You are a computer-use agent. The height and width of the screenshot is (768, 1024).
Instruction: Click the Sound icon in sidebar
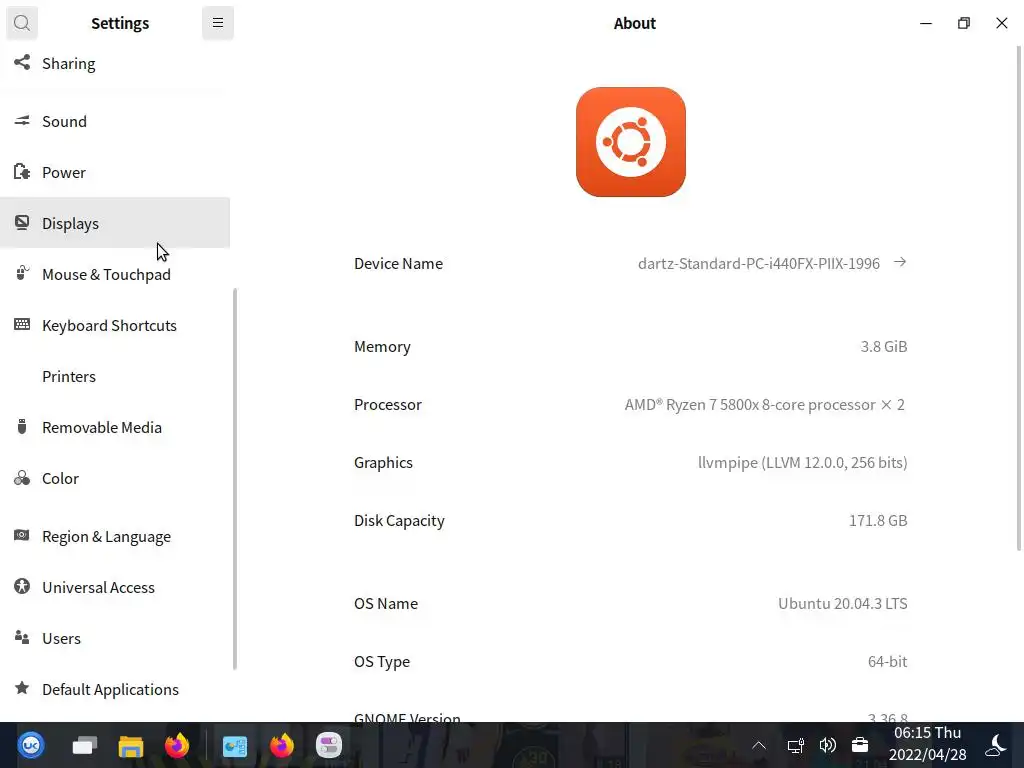click(x=22, y=121)
